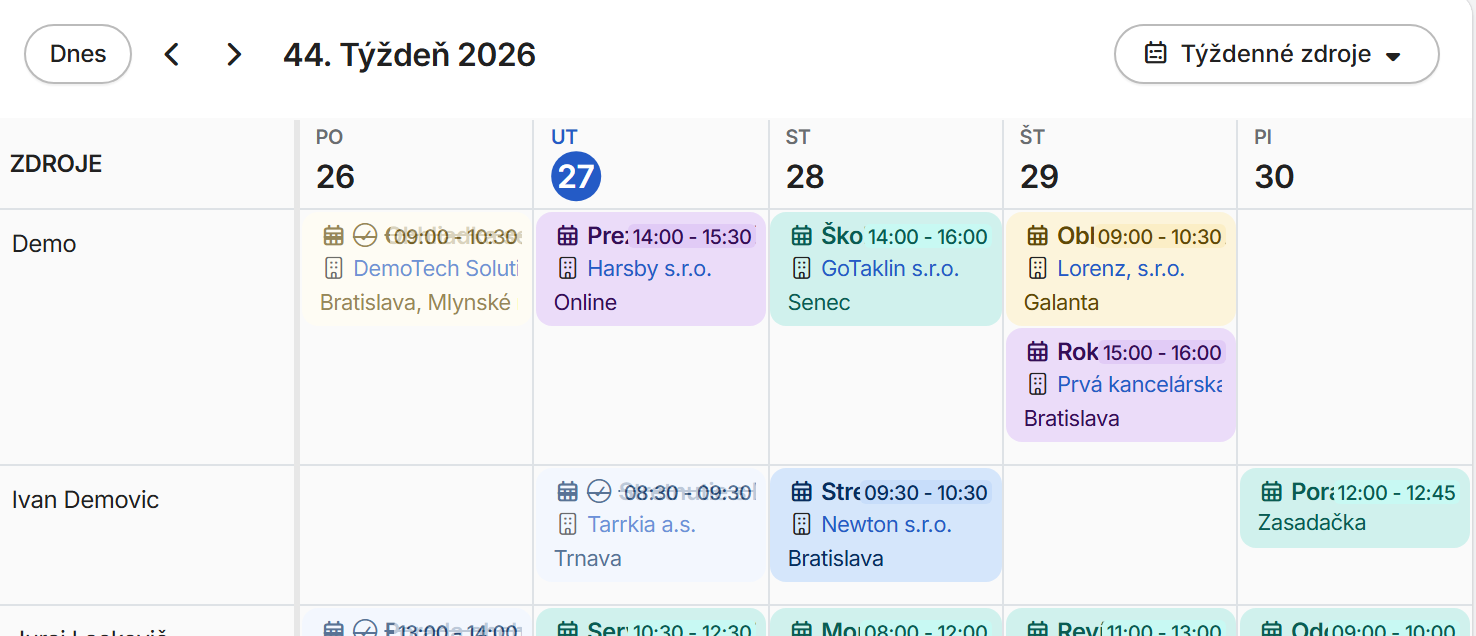The image size is (1476, 636).
Task: Open Lorenz, s.r.o. company link
Action: tap(1121, 268)
